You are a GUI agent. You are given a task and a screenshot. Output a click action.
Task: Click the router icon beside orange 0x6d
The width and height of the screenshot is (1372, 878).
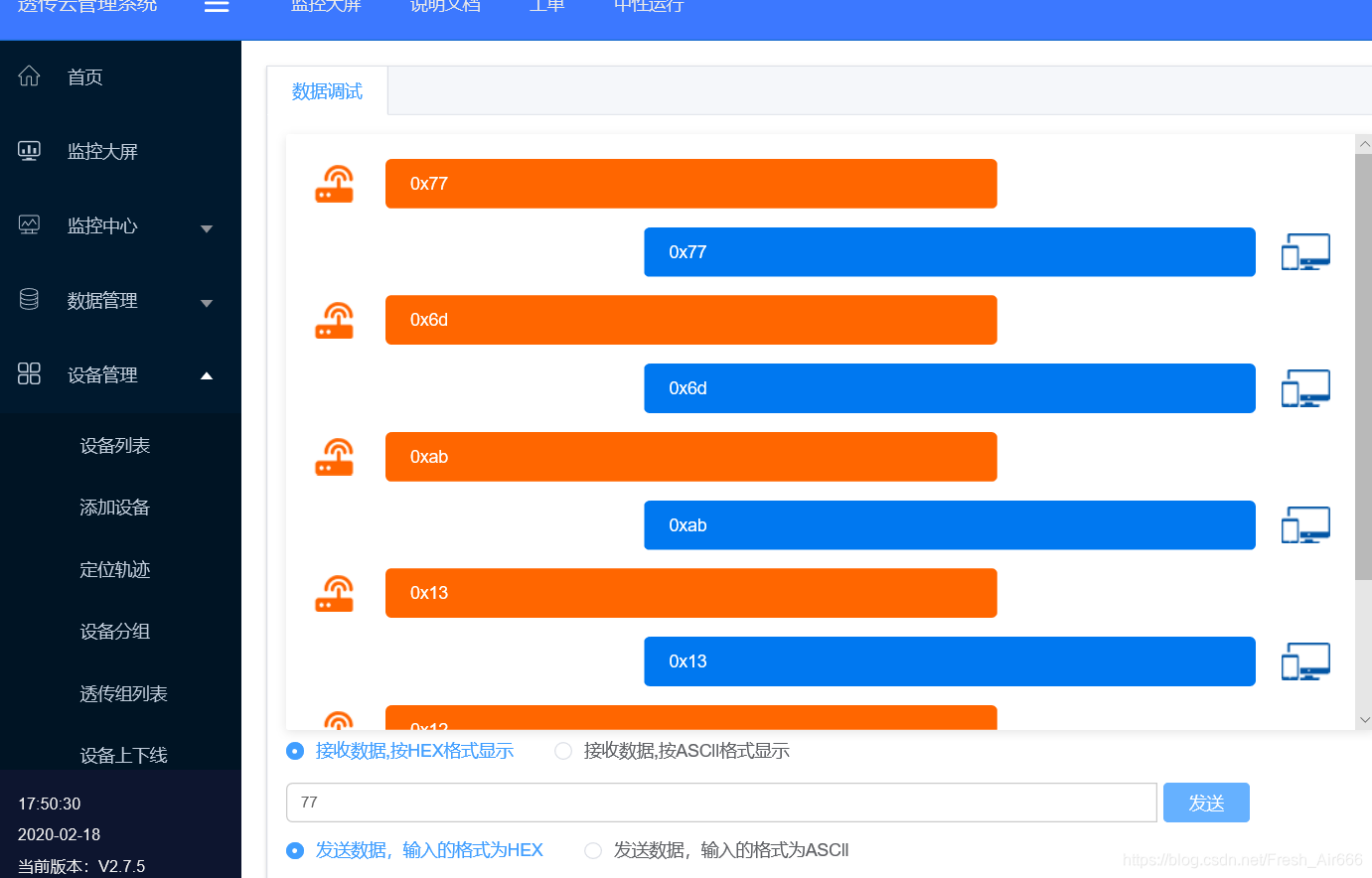[335, 320]
